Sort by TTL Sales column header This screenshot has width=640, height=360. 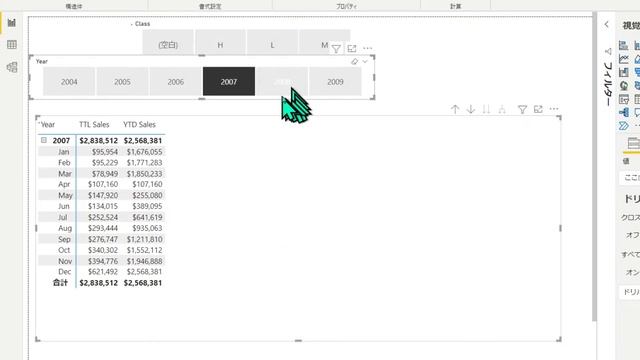(x=94, y=124)
